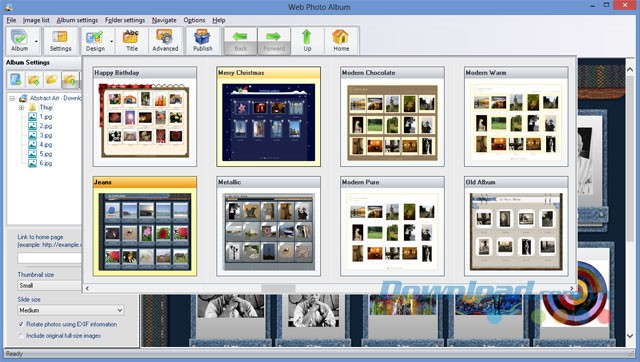Click the design gallery horizontal scrollbar thumb

pos(278,289)
